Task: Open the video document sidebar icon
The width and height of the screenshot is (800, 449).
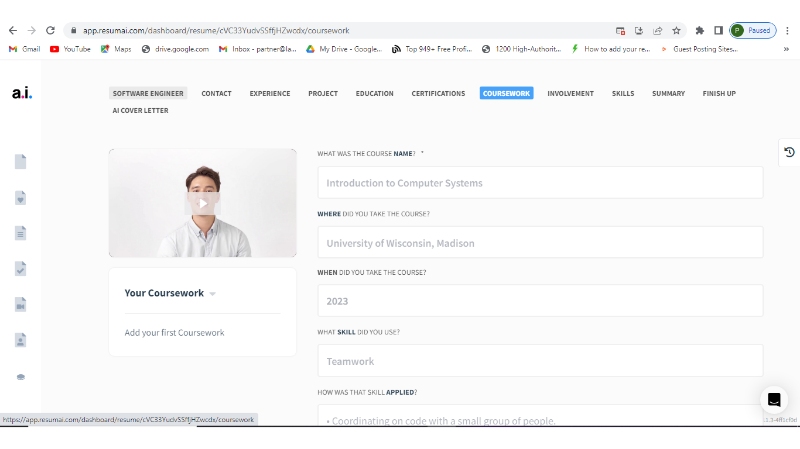Action: click(x=20, y=304)
